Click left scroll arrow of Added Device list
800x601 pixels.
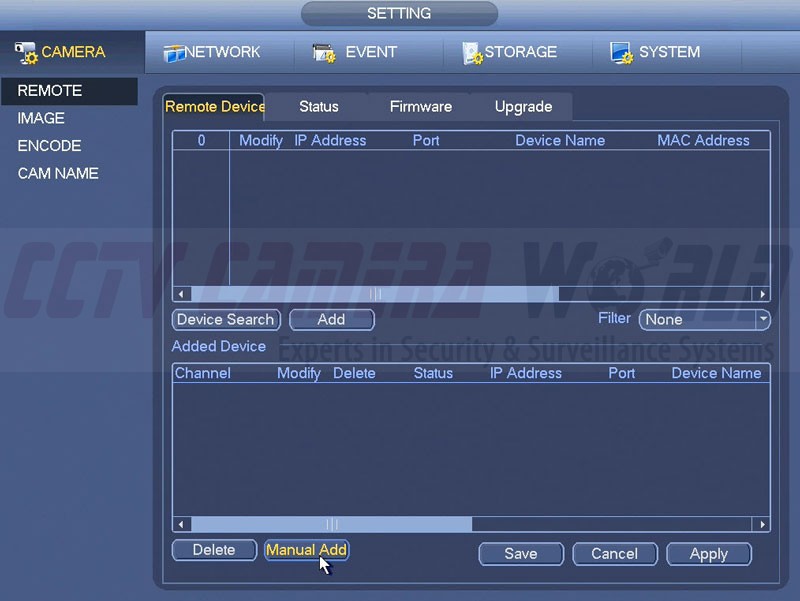(x=181, y=524)
